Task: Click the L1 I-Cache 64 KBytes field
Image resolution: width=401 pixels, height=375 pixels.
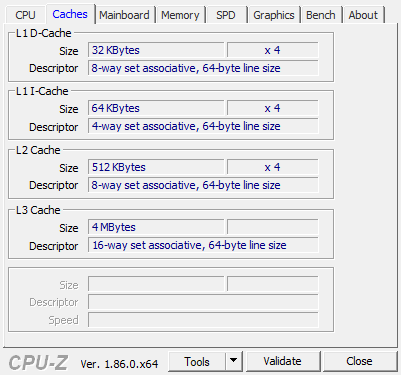Action: [156, 108]
